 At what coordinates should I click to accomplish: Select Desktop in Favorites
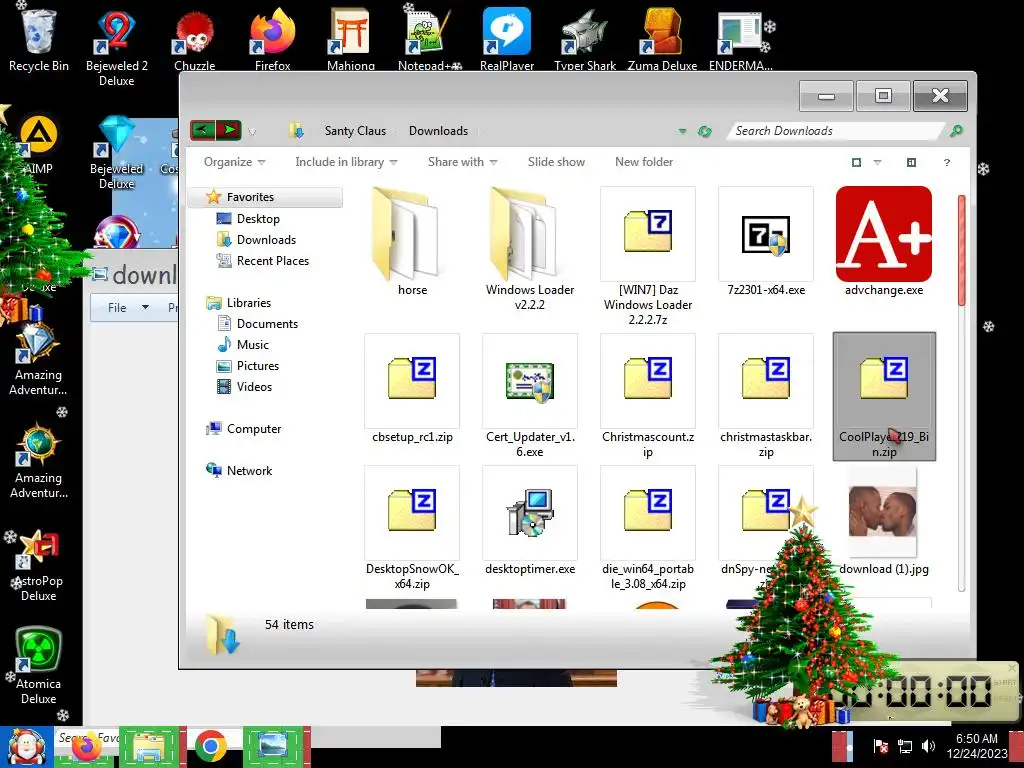(x=257, y=219)
